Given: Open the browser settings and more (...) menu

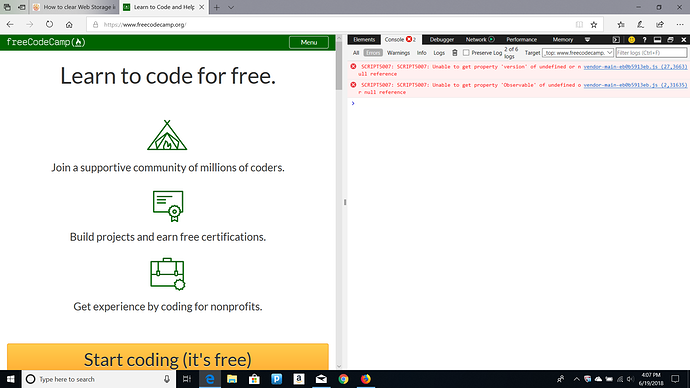Looking at the screenshot, I should 679,25.
